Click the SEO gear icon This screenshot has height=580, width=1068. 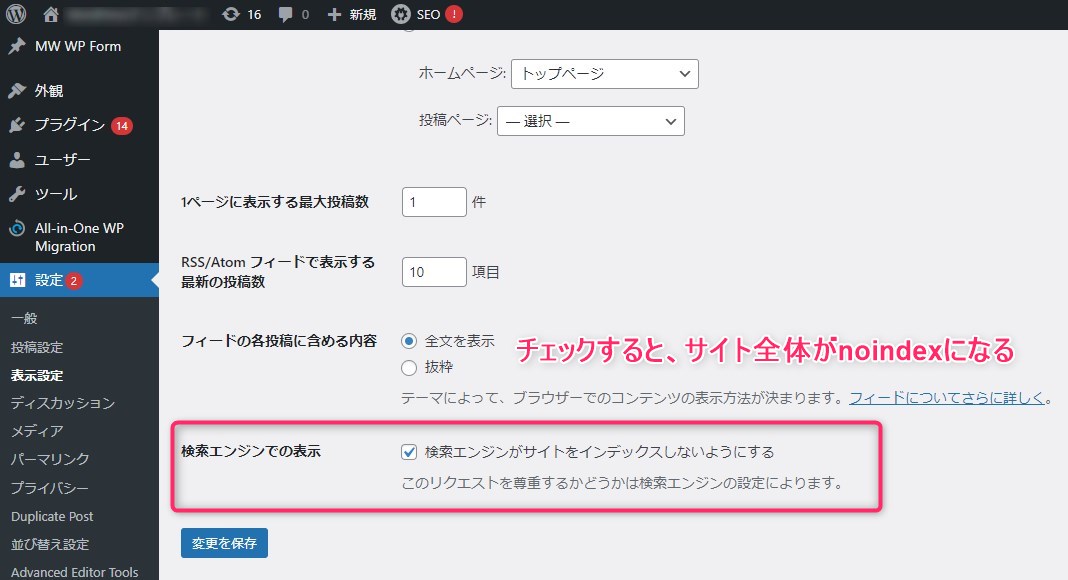coord(400,14)
